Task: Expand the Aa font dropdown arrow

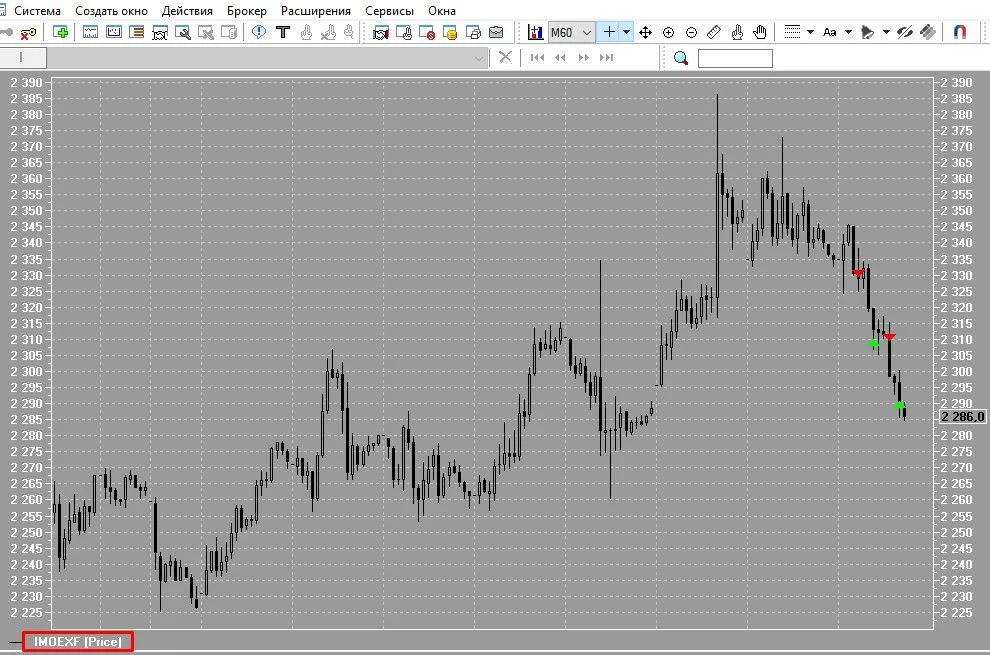Action: point(848,32)
